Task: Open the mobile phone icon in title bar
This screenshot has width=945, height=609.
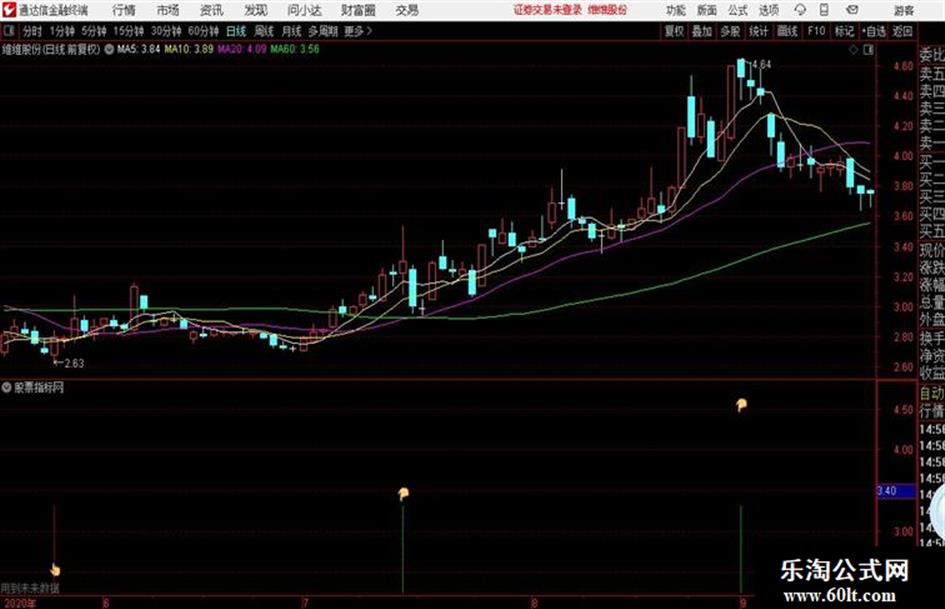Action: [824, 10]
